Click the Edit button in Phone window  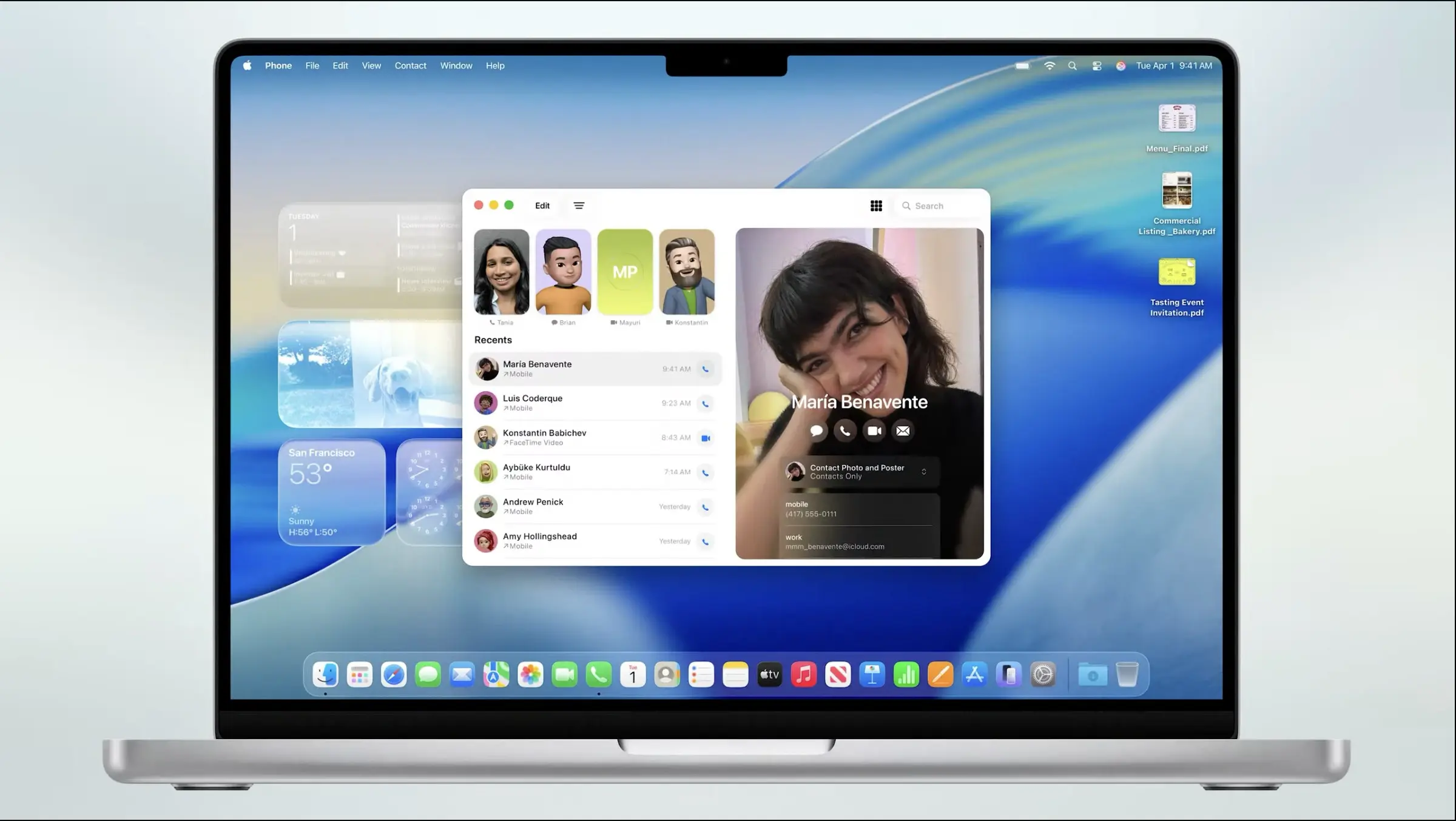[x=542, y=206]
